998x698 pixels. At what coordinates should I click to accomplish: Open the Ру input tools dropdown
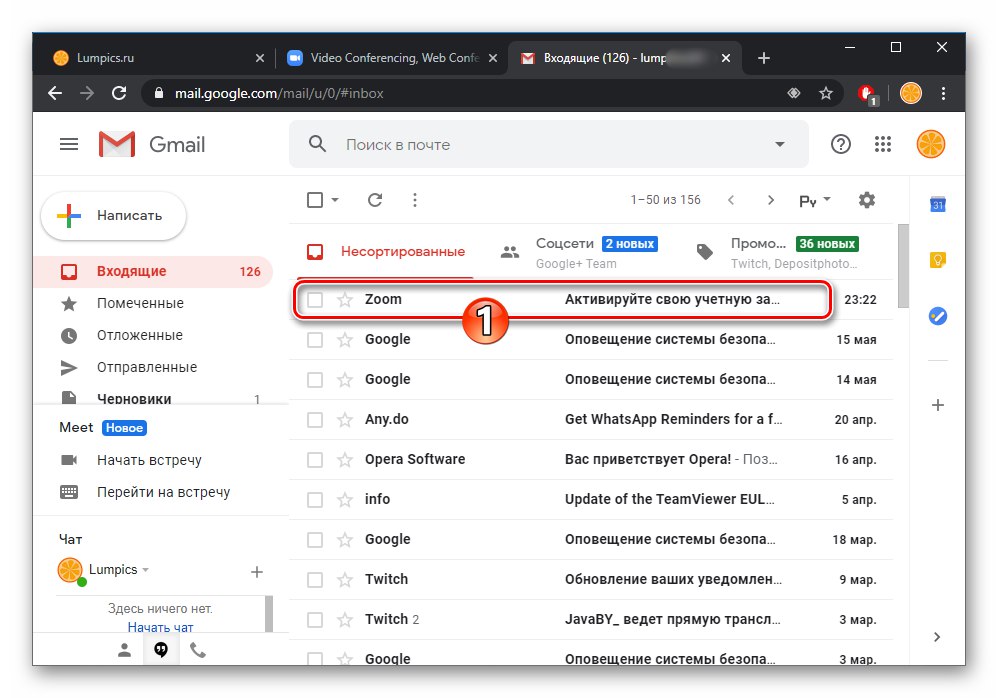(815, 200)
